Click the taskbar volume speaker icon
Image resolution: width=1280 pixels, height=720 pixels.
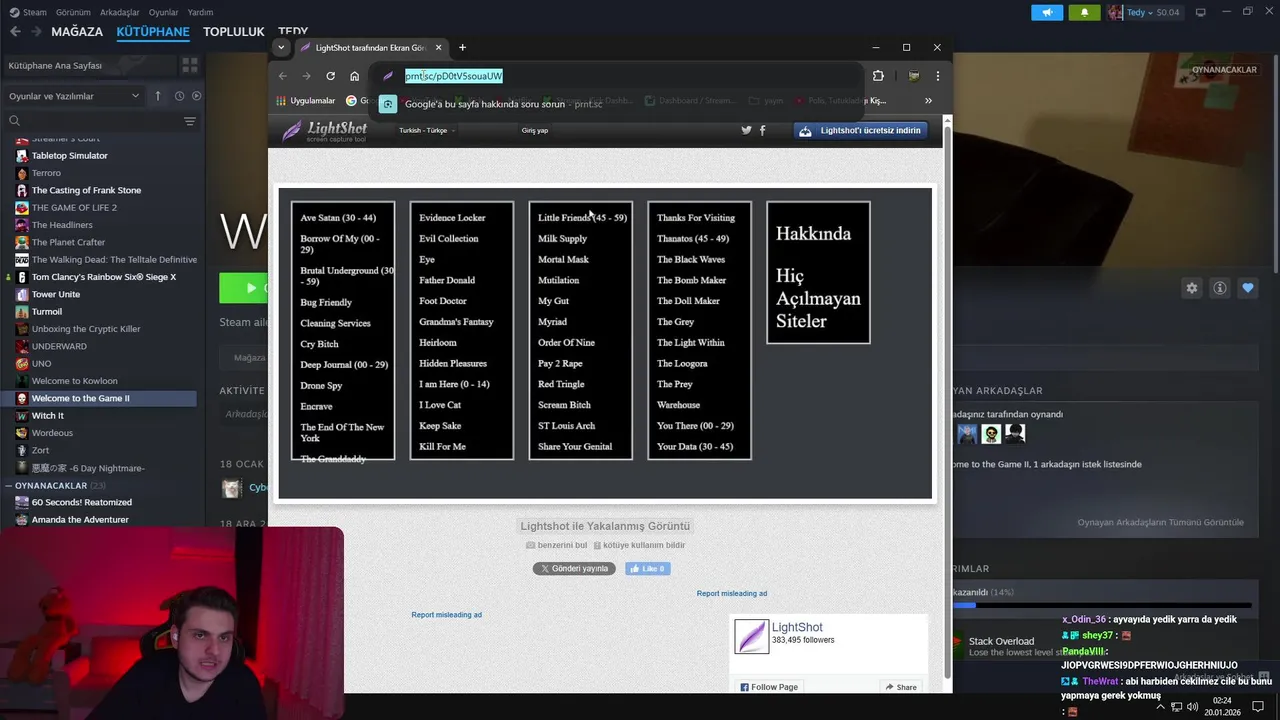(x=1194, y=707)
